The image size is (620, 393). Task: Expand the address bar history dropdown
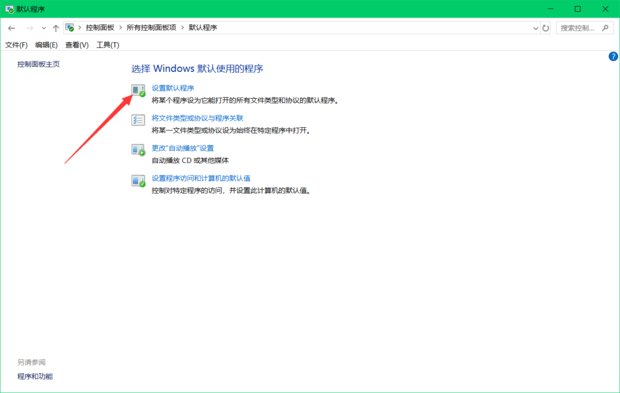(535, 28)
